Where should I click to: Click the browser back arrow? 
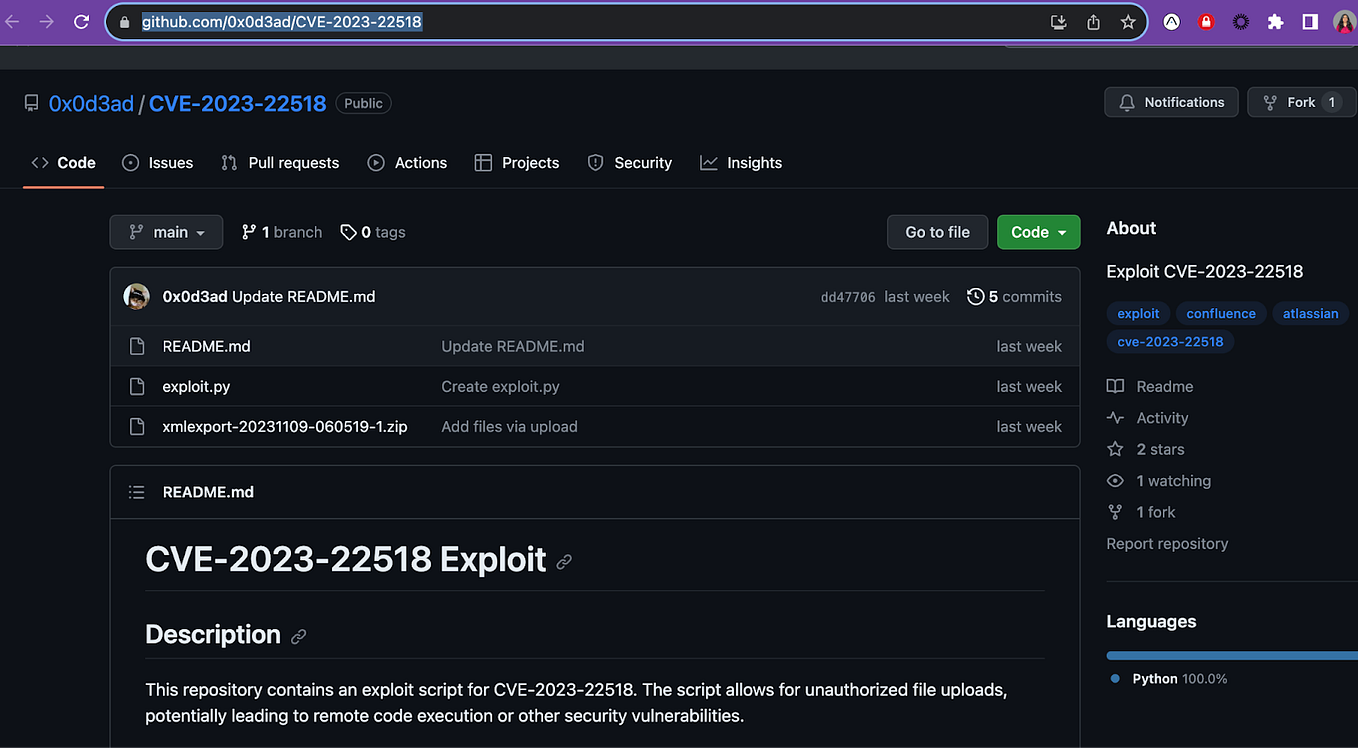pyautogui.click(x=13, y=21)
